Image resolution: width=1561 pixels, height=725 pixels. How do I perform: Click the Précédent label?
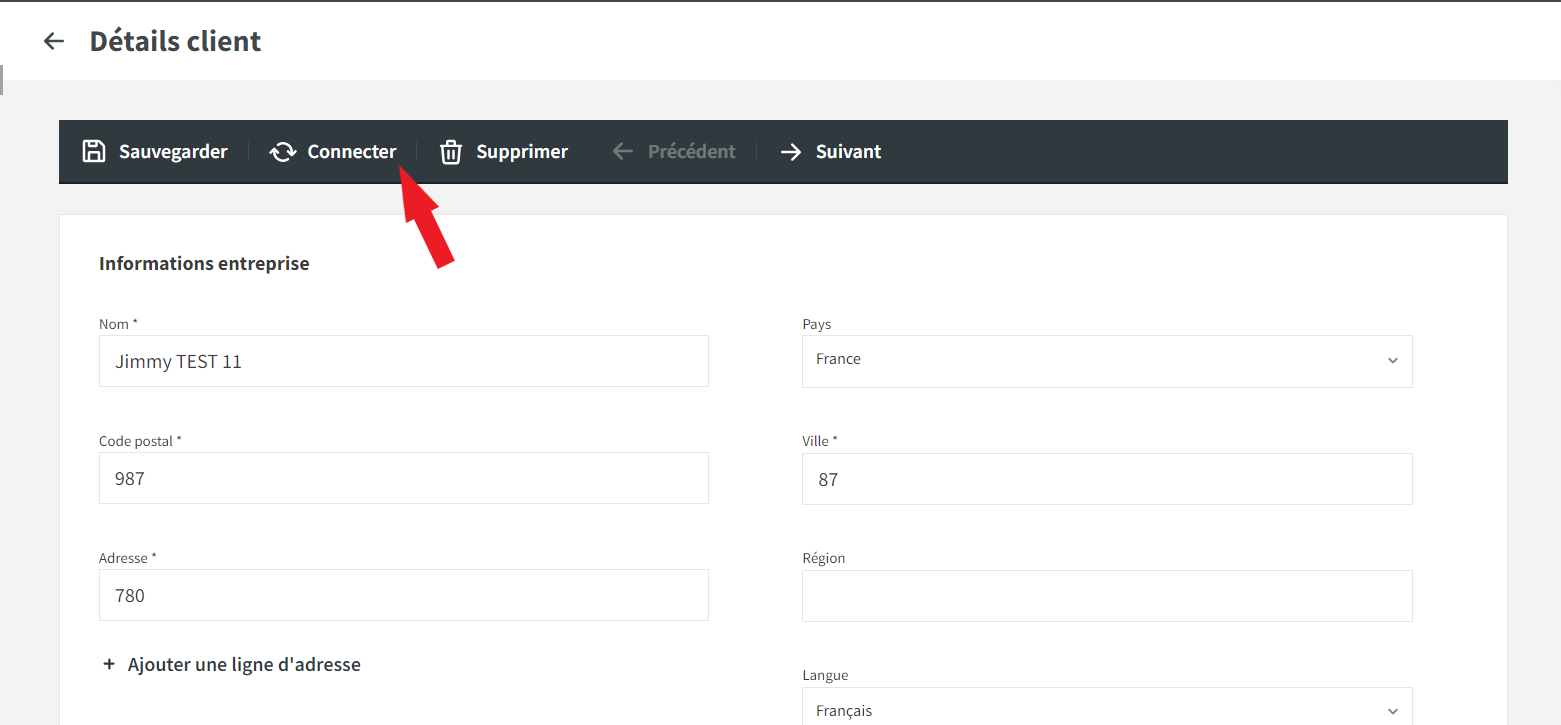point(691,152)
